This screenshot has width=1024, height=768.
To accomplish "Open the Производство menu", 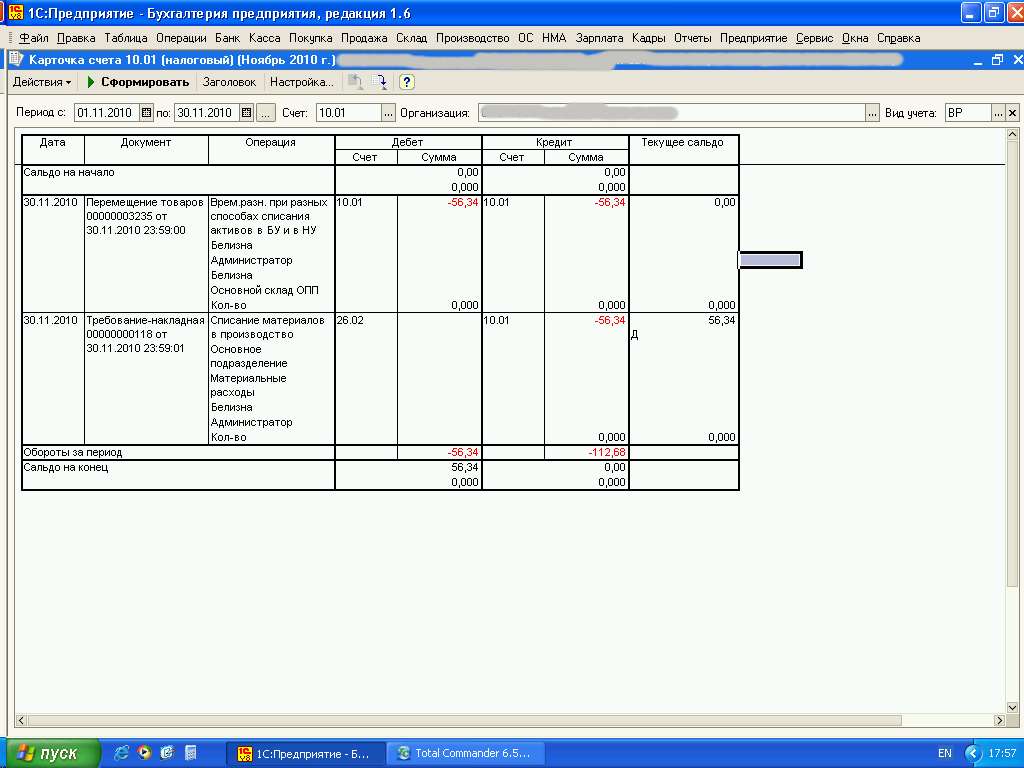I will (x=472, y=38).
